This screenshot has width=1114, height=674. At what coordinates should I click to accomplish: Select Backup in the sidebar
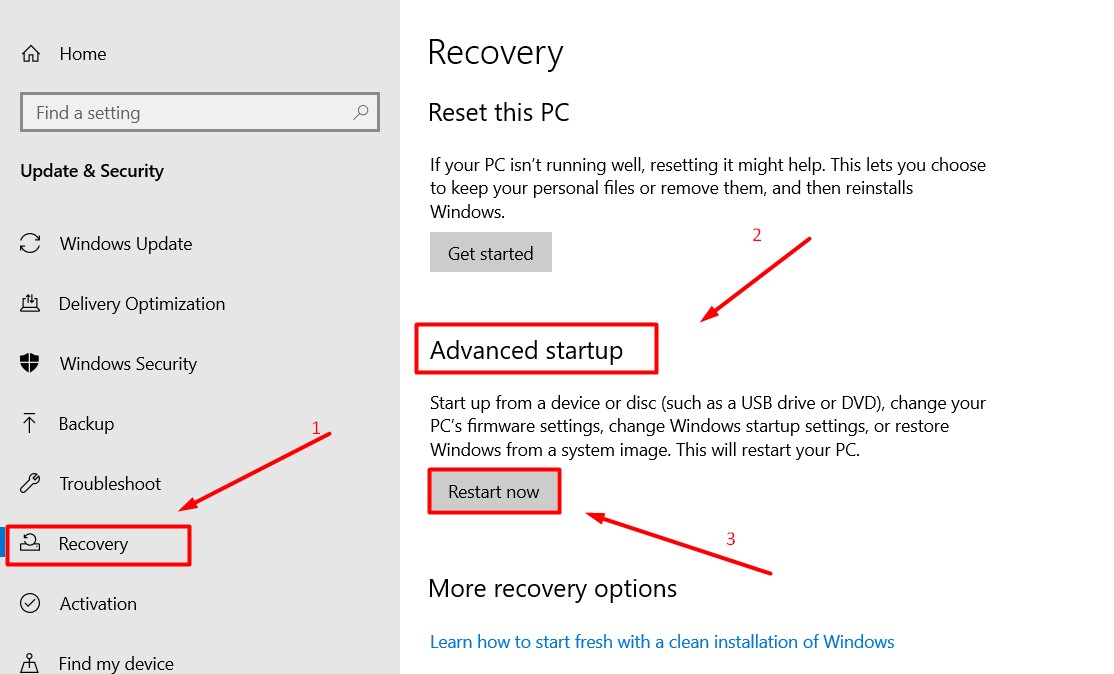[x=86, y=423]
